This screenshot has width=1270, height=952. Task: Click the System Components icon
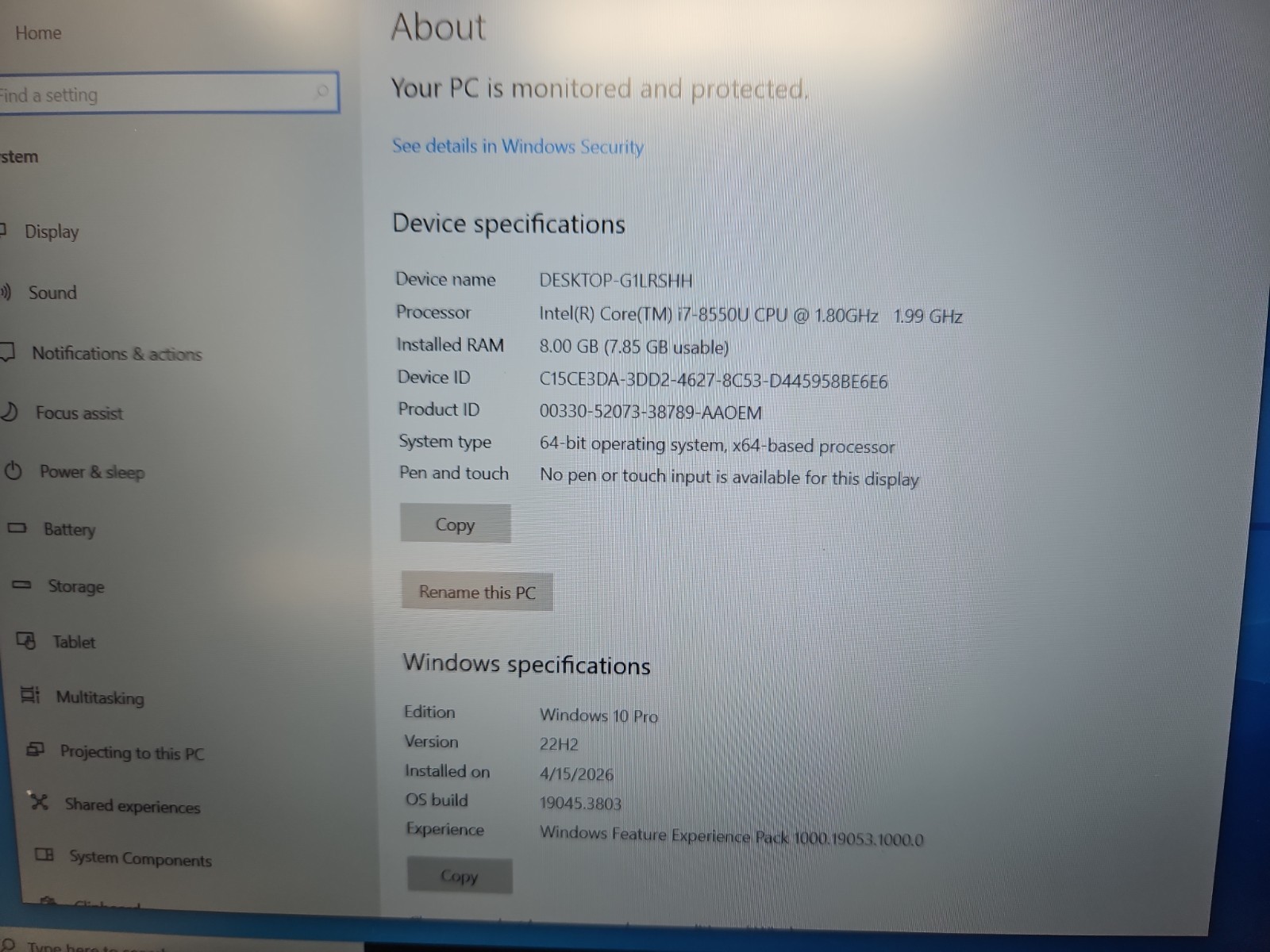(44, 854)
